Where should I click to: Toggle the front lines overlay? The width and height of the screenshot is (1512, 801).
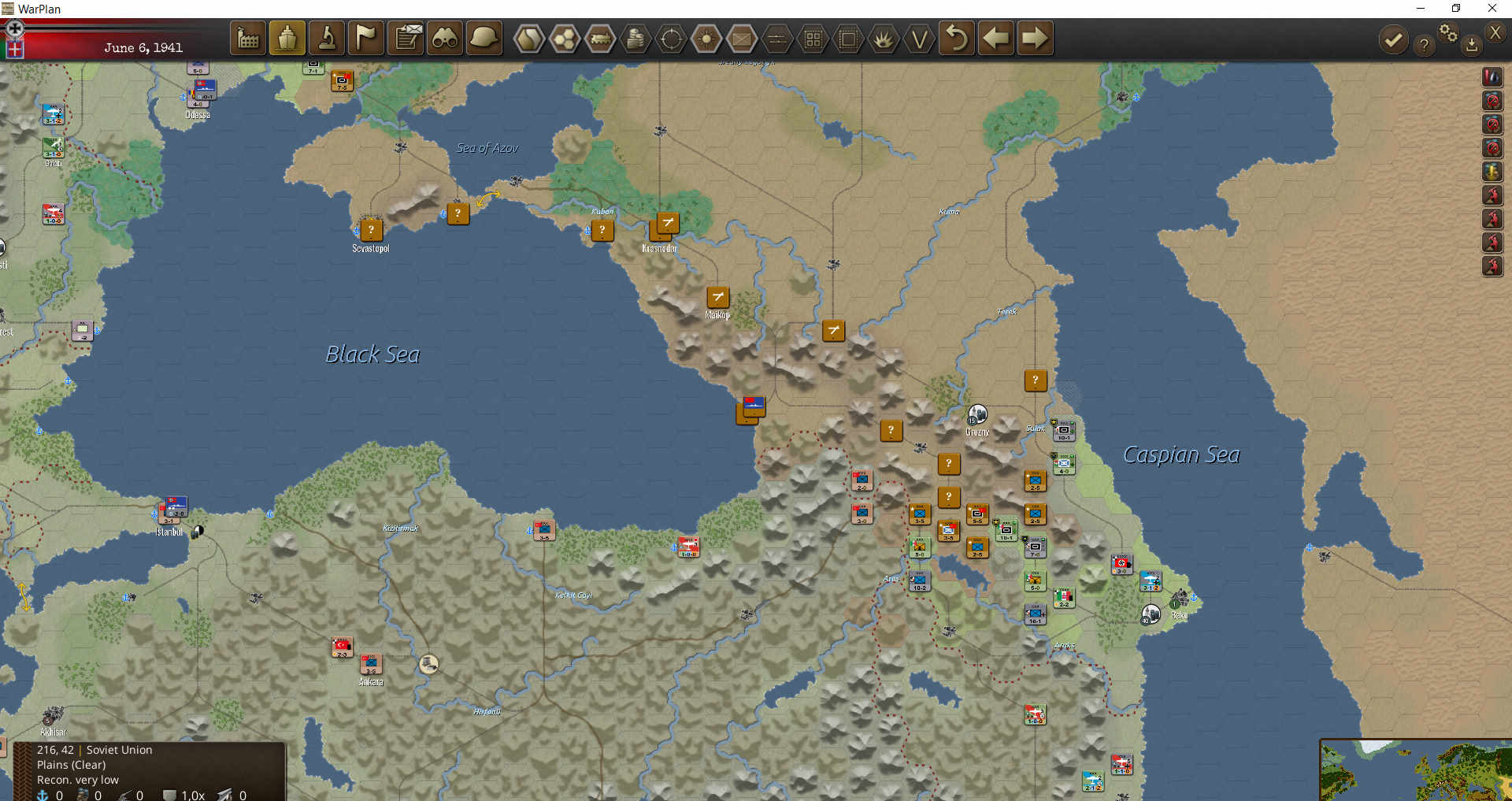(777, 39)
